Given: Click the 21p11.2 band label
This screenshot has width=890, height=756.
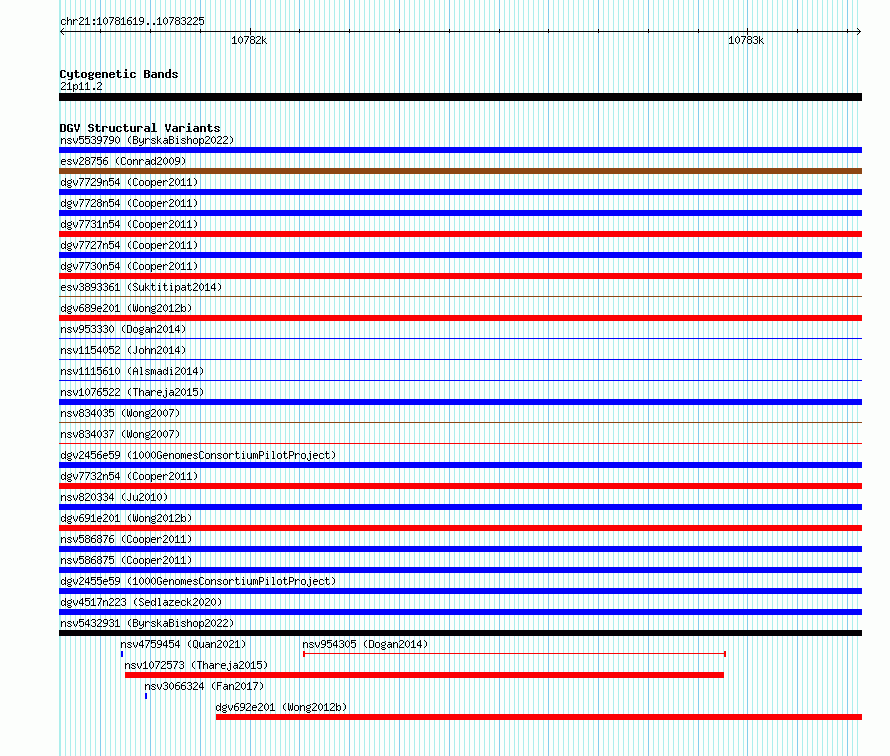Looking at the screenshot, I should point(81,86).
